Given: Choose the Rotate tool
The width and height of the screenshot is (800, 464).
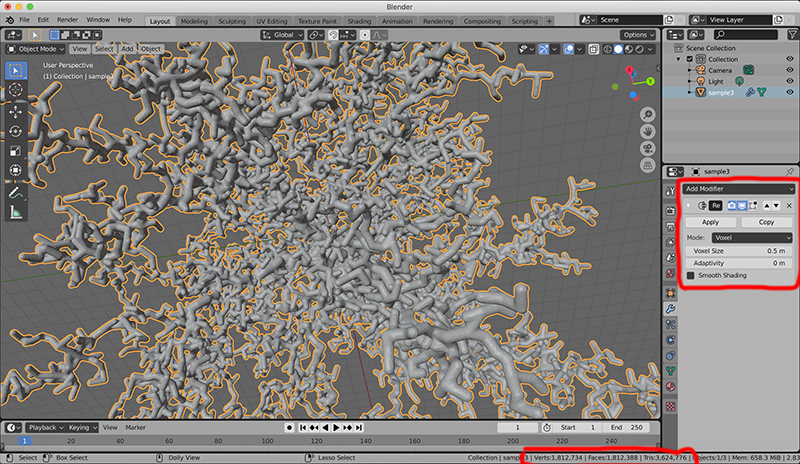Looking at the screenshot, I should point(16,131).
